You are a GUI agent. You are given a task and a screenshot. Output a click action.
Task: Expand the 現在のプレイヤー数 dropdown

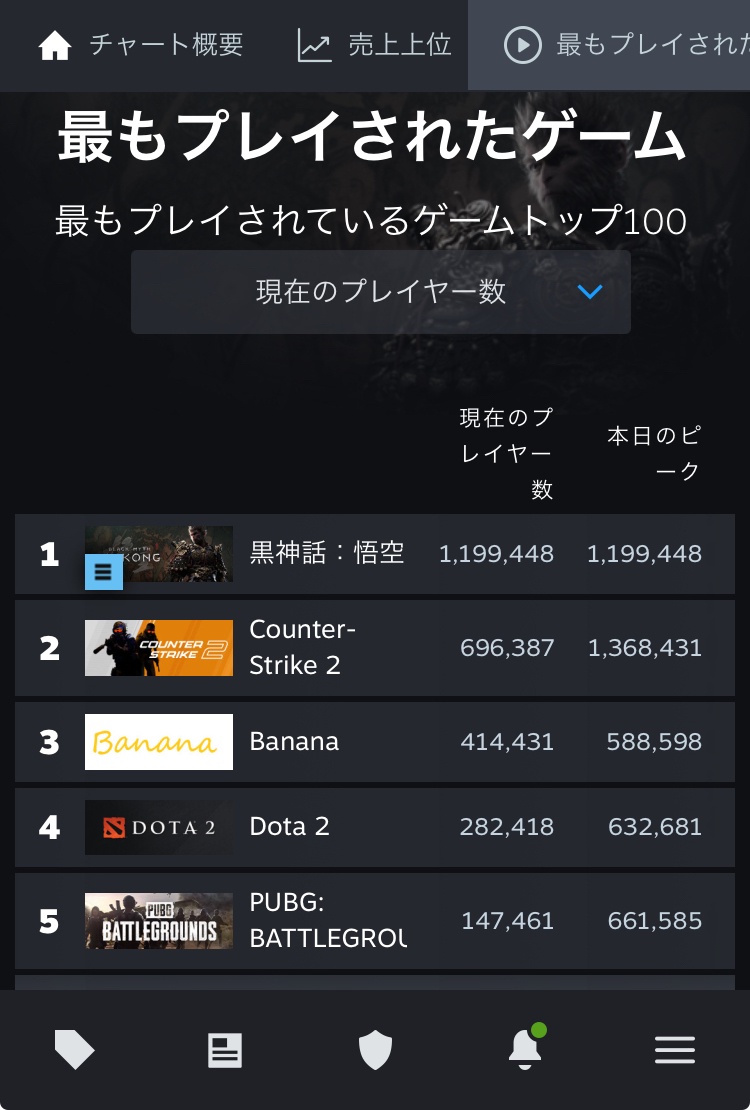[380, 292]
